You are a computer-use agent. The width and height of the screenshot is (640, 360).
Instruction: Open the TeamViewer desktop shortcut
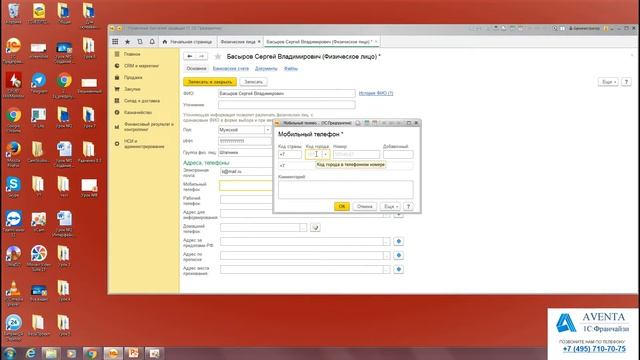(x=13, y=224)
